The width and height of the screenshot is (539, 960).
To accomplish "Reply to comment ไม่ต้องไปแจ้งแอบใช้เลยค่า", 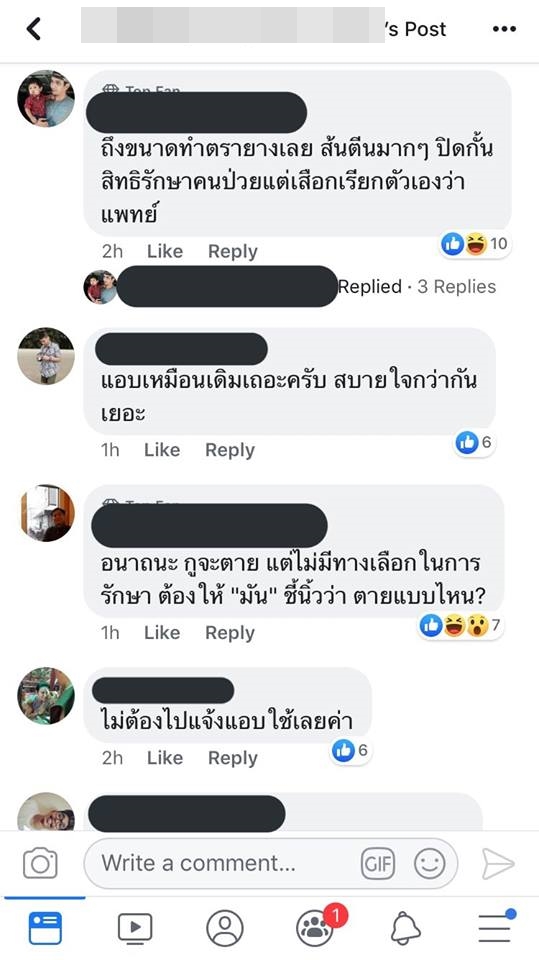I will (x=233, y=758).
